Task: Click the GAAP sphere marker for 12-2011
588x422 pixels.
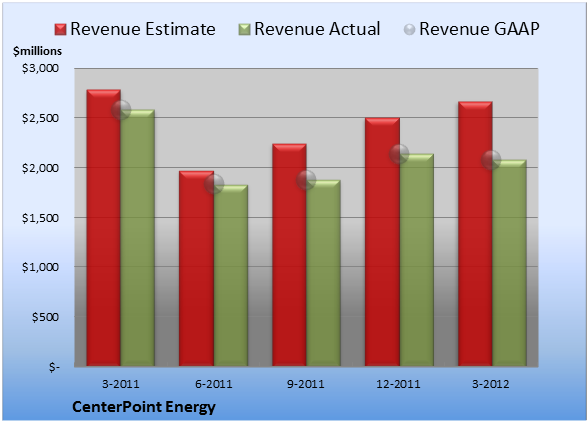Action: [x=399, y=154]
